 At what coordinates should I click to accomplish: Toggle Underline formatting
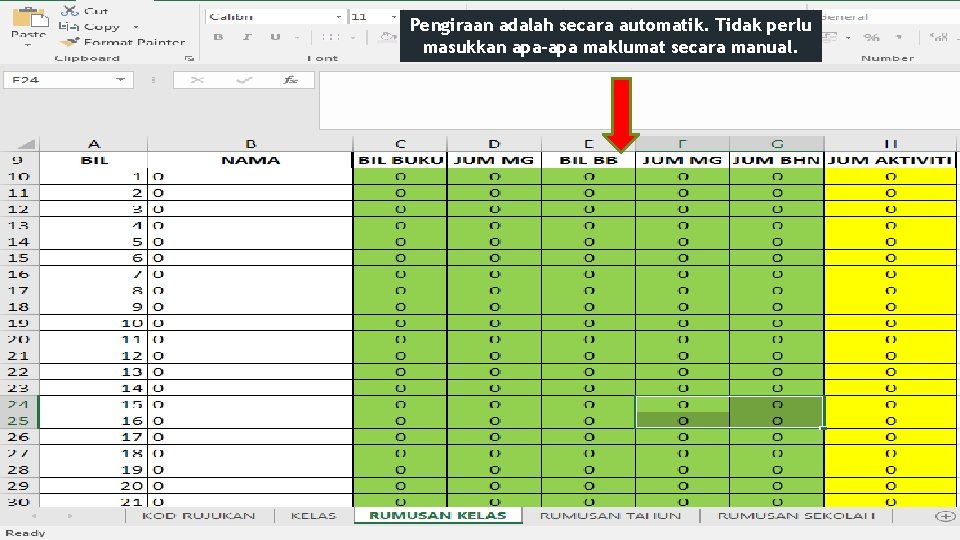tap(275, 37)
